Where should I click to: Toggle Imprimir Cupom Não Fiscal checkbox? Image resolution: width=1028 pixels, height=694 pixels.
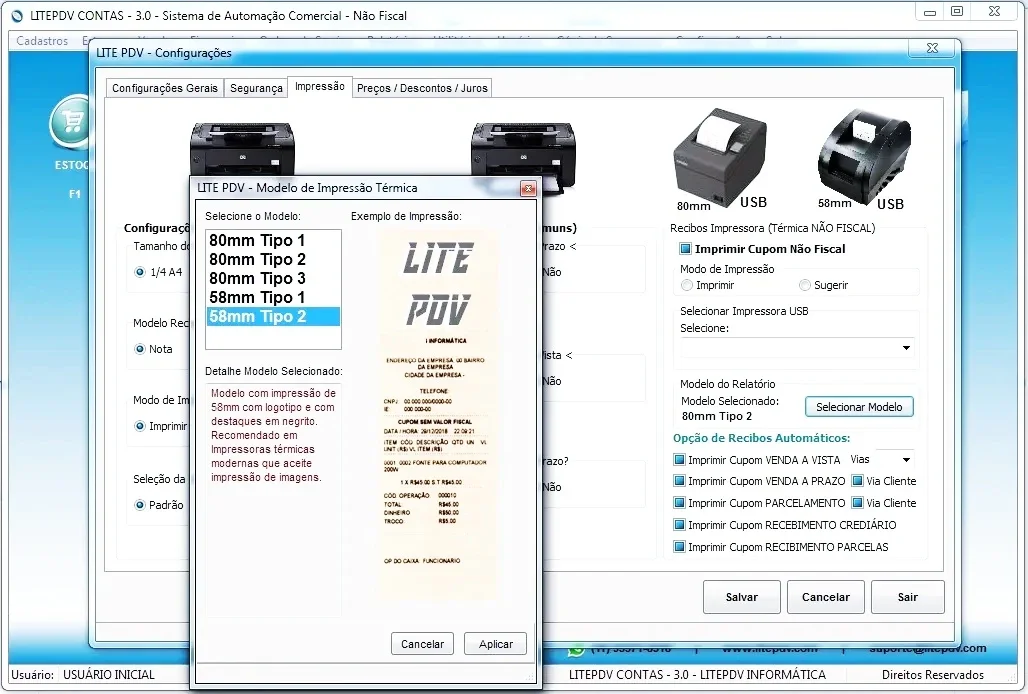tap(685, 249)
